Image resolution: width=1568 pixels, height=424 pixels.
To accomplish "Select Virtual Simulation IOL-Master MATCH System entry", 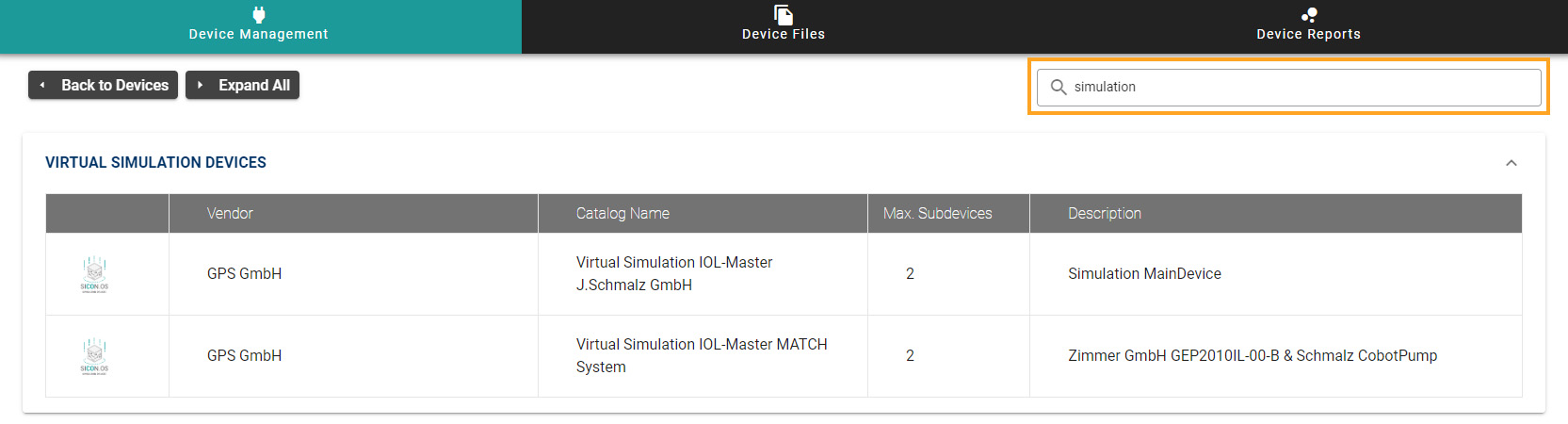I will (701, 356).
